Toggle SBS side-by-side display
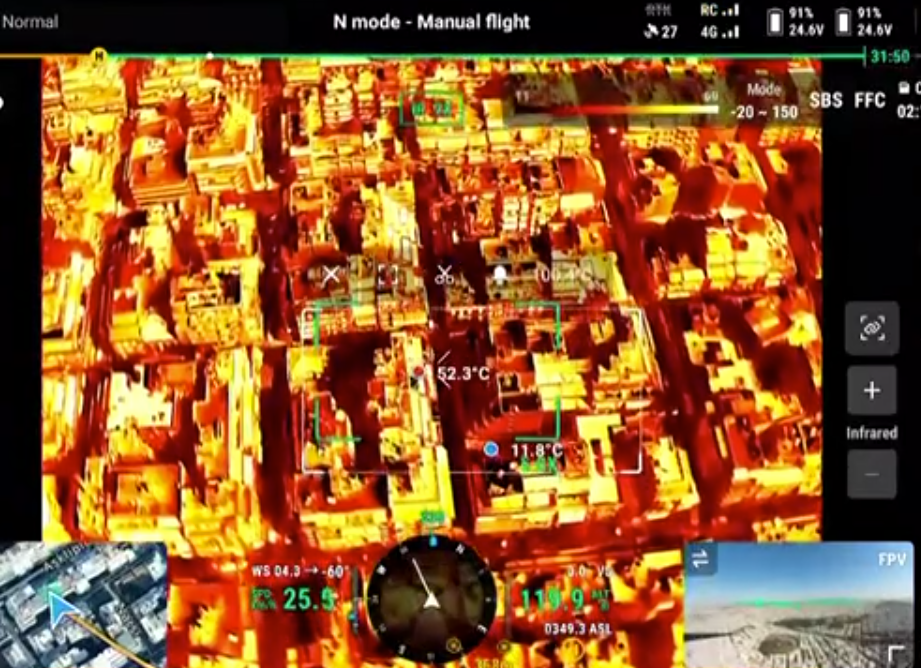Viewport: 921px width, 668px height. tap(825, 101)
